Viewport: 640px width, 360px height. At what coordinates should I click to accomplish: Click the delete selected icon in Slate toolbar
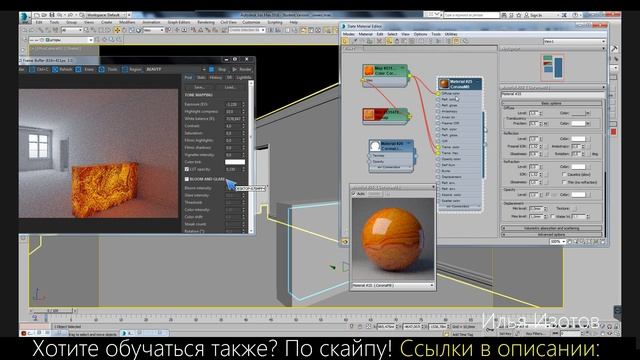[x=379, y=41]
